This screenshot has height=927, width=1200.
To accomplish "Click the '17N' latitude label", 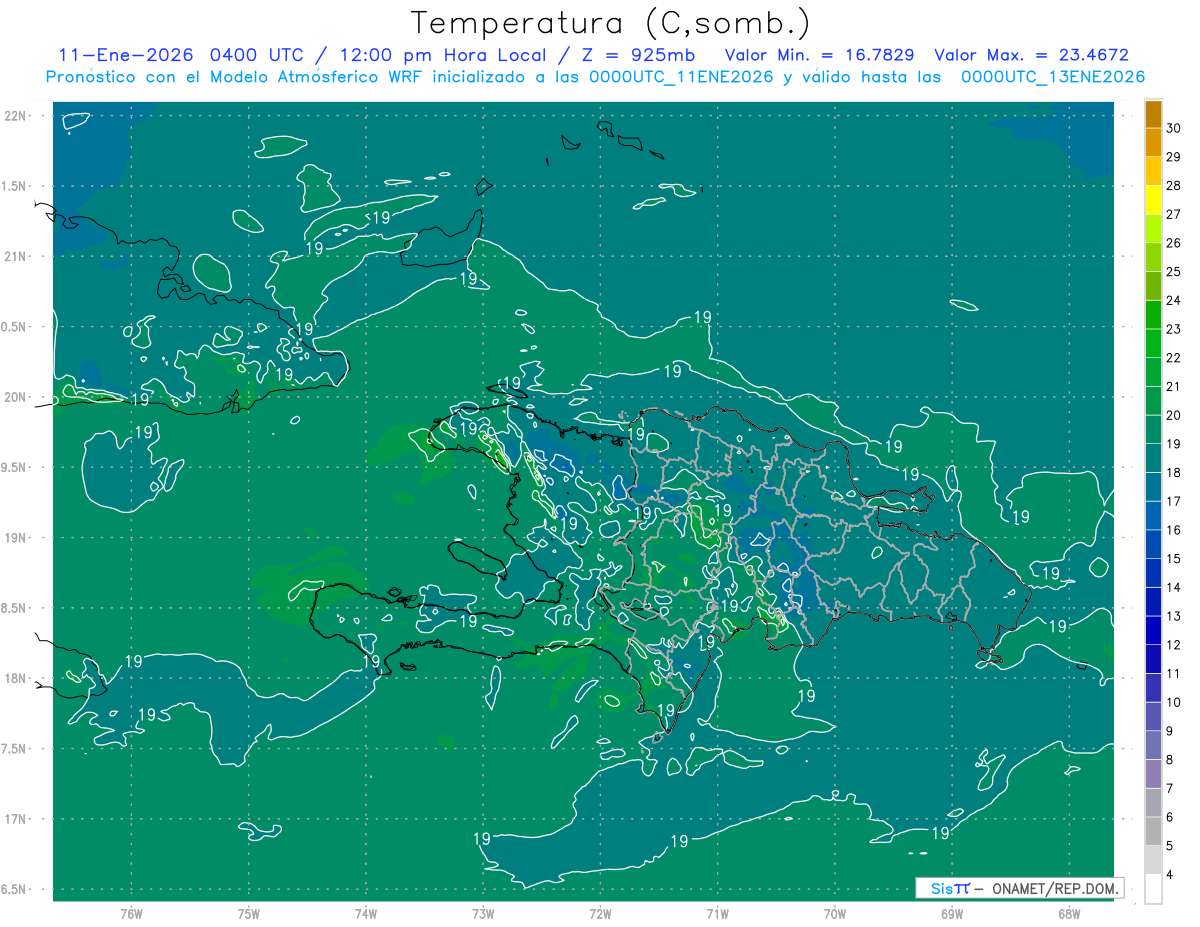I will [x=16, y=819].
